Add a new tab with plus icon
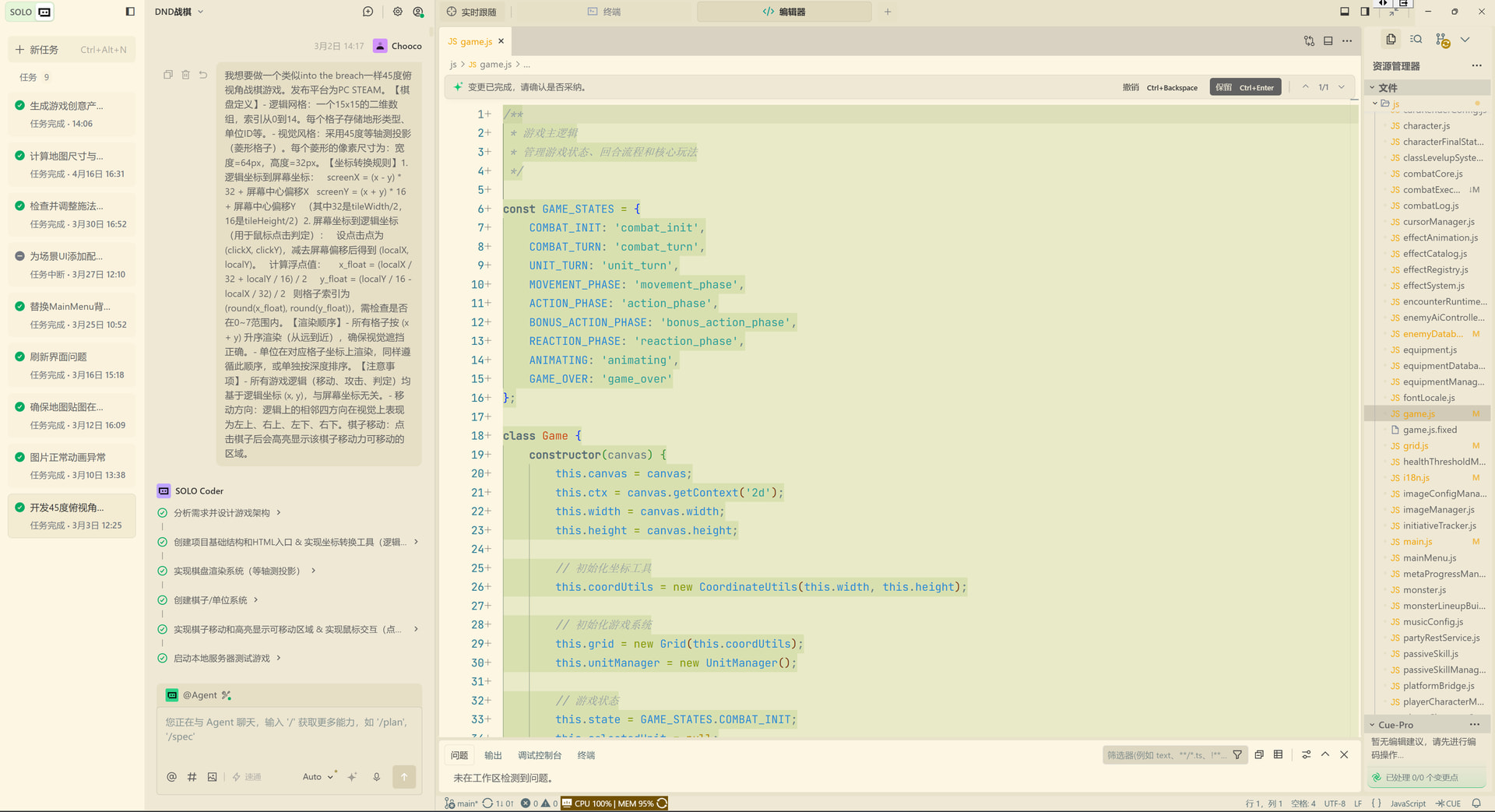 (888, 12)
